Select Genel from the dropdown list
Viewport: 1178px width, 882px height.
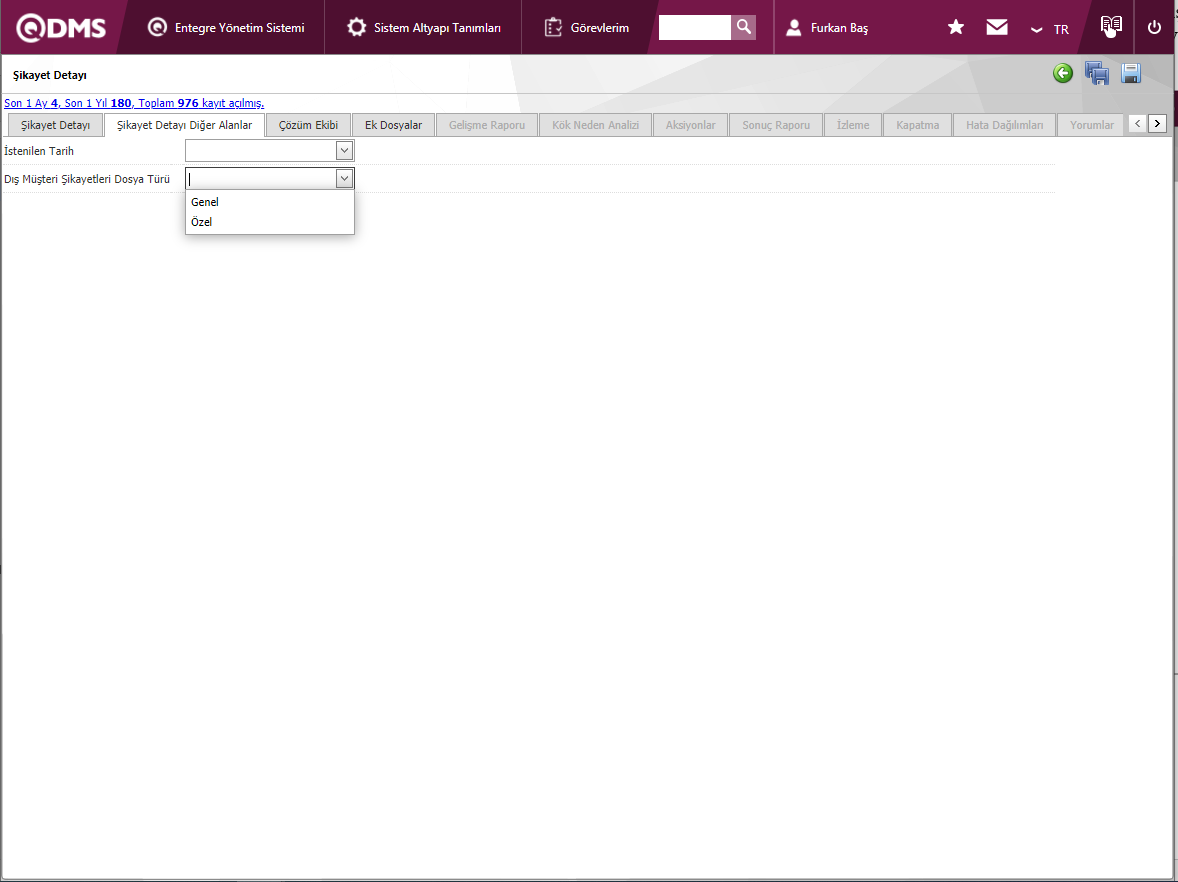pos(205,202)
